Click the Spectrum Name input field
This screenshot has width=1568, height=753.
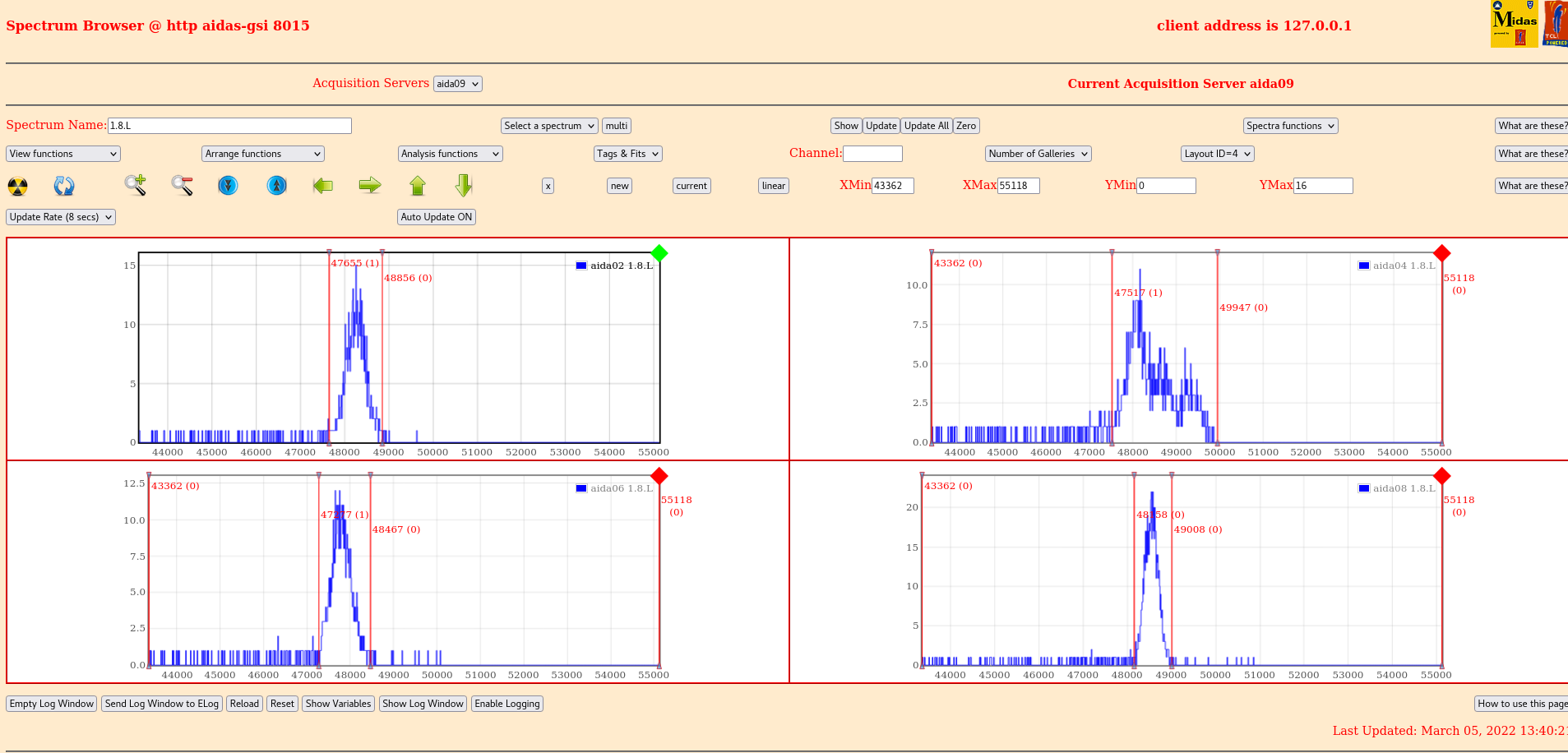click(229, 126)
